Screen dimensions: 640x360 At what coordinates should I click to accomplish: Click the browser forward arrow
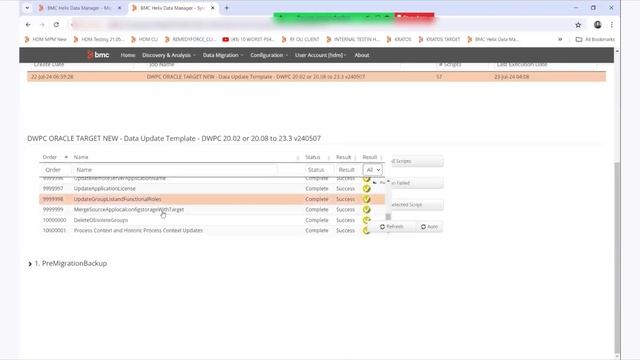click(x=42, y=24)
